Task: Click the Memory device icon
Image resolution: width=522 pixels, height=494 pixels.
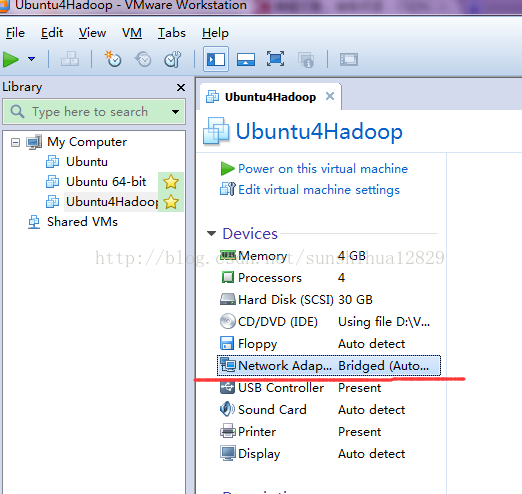Action: pyautogui.click(x=228, y=256)
